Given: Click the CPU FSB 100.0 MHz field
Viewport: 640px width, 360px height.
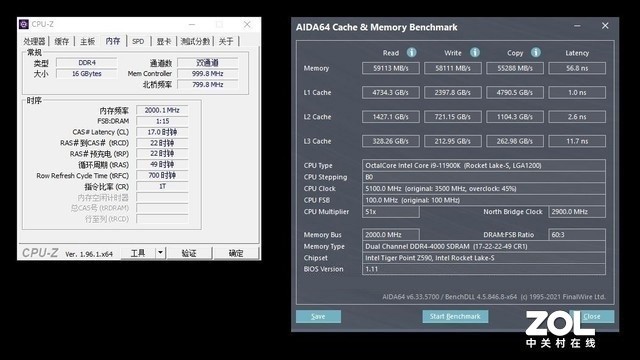Looking at the screenshot, I should click(x=484, y=200).
